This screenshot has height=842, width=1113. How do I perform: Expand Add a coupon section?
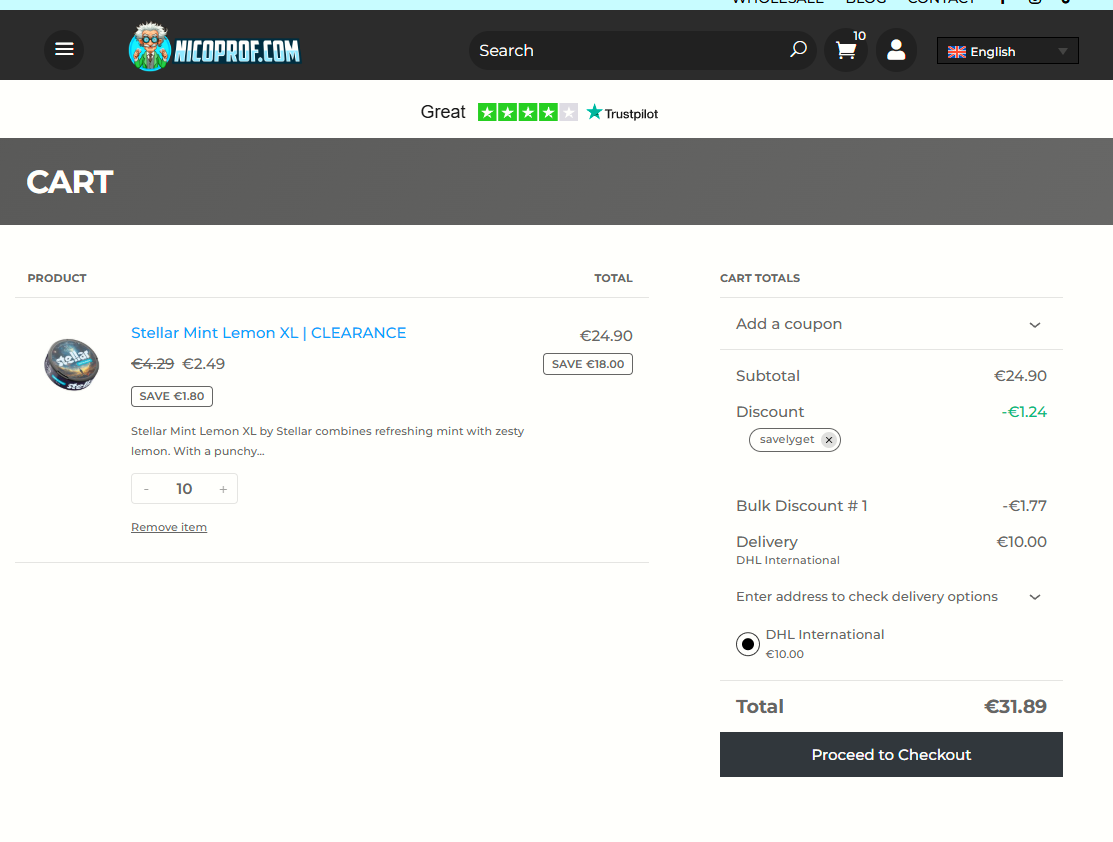tap(891, 324)
